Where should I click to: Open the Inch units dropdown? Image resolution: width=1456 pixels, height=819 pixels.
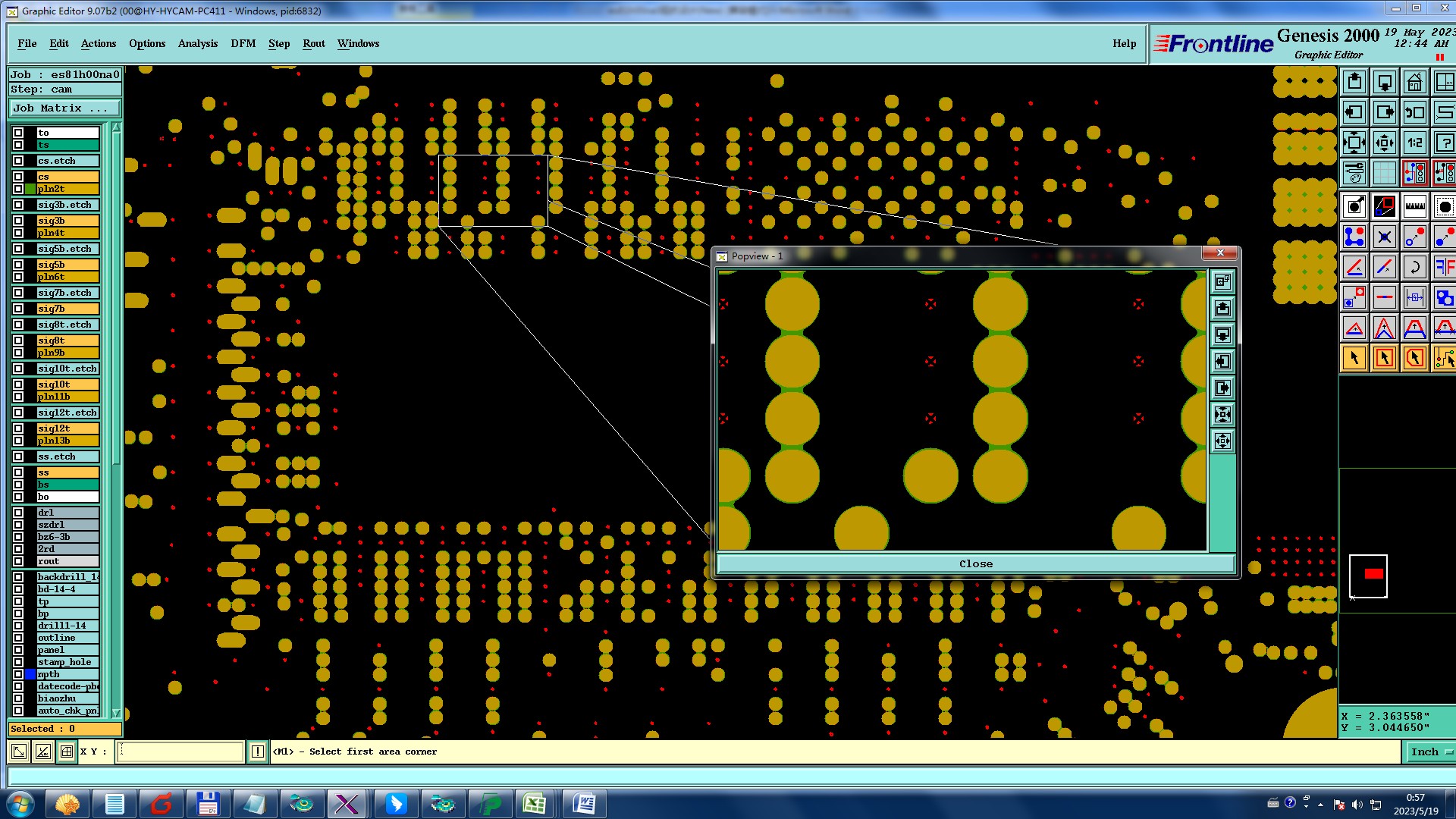point(1429,752)
